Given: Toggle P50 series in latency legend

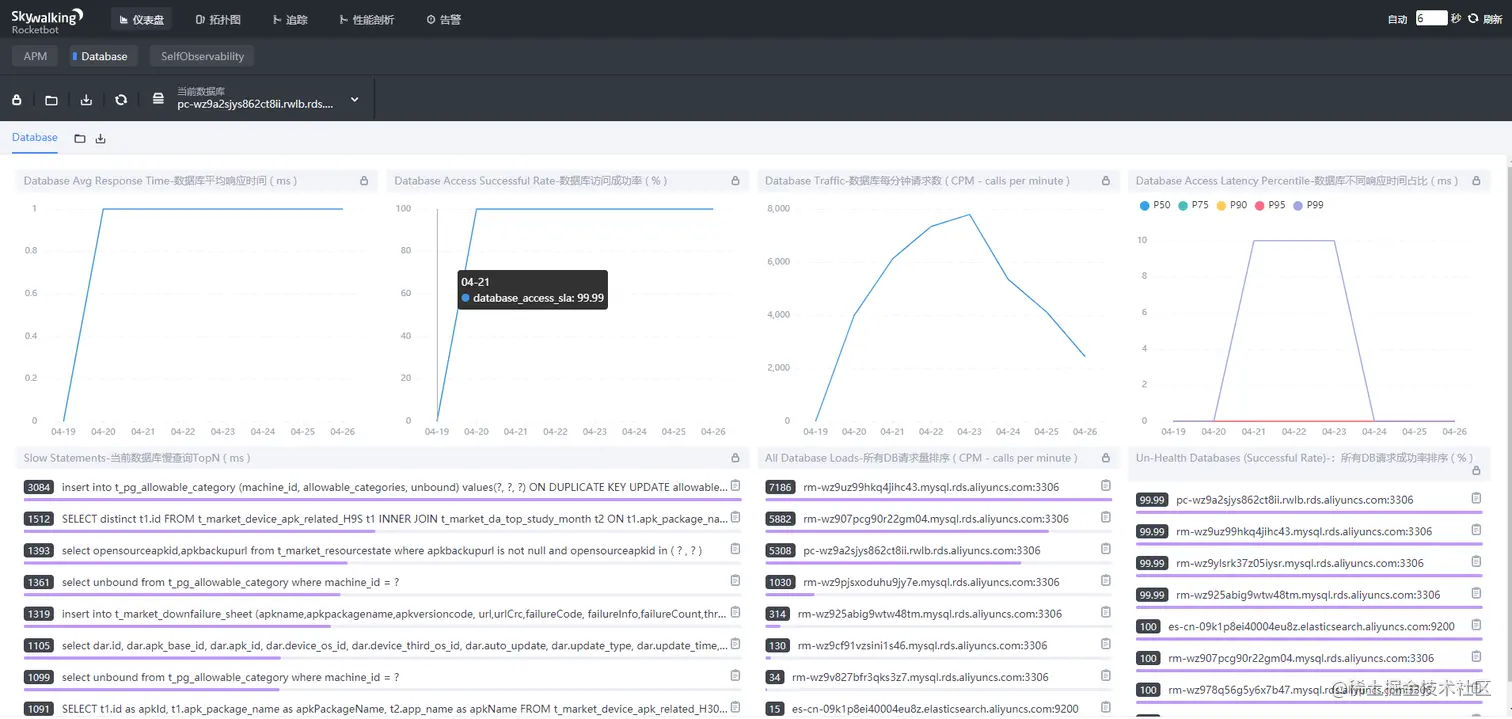Looking at the screenshot, I should 1154,205.
